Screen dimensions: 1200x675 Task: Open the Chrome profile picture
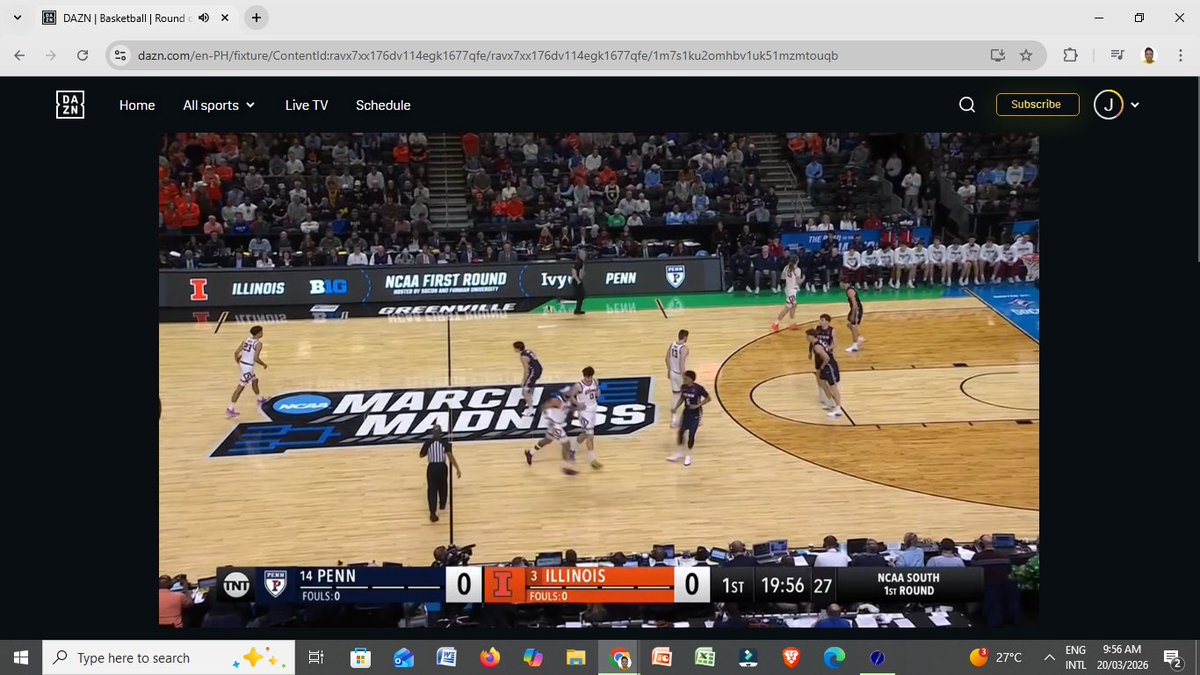click(1148, 56)
